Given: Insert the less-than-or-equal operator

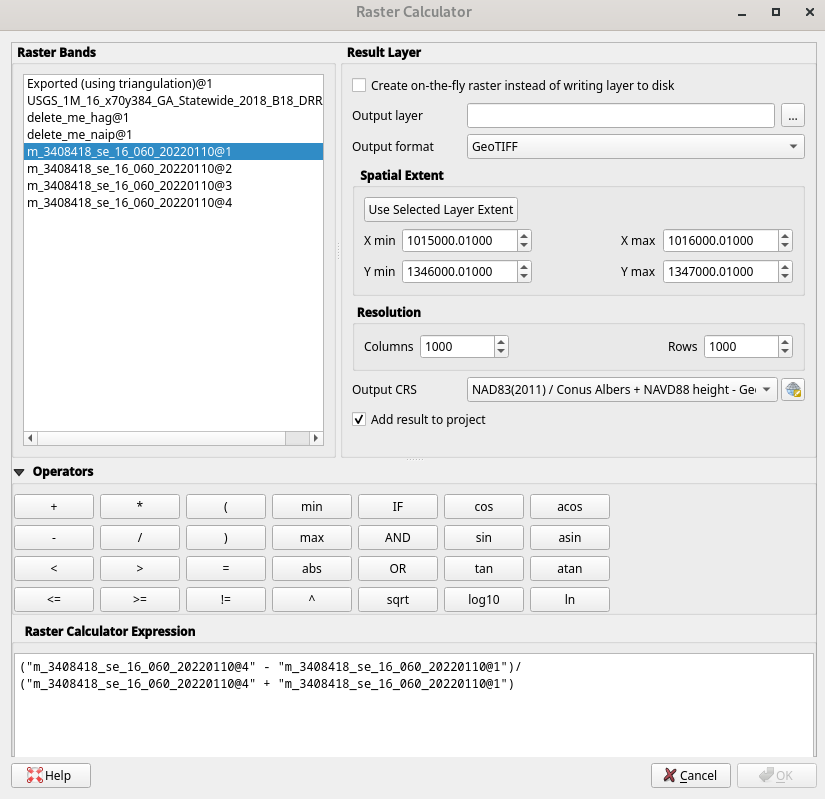Looking at the screenshot, I should (x=54, y=600).
